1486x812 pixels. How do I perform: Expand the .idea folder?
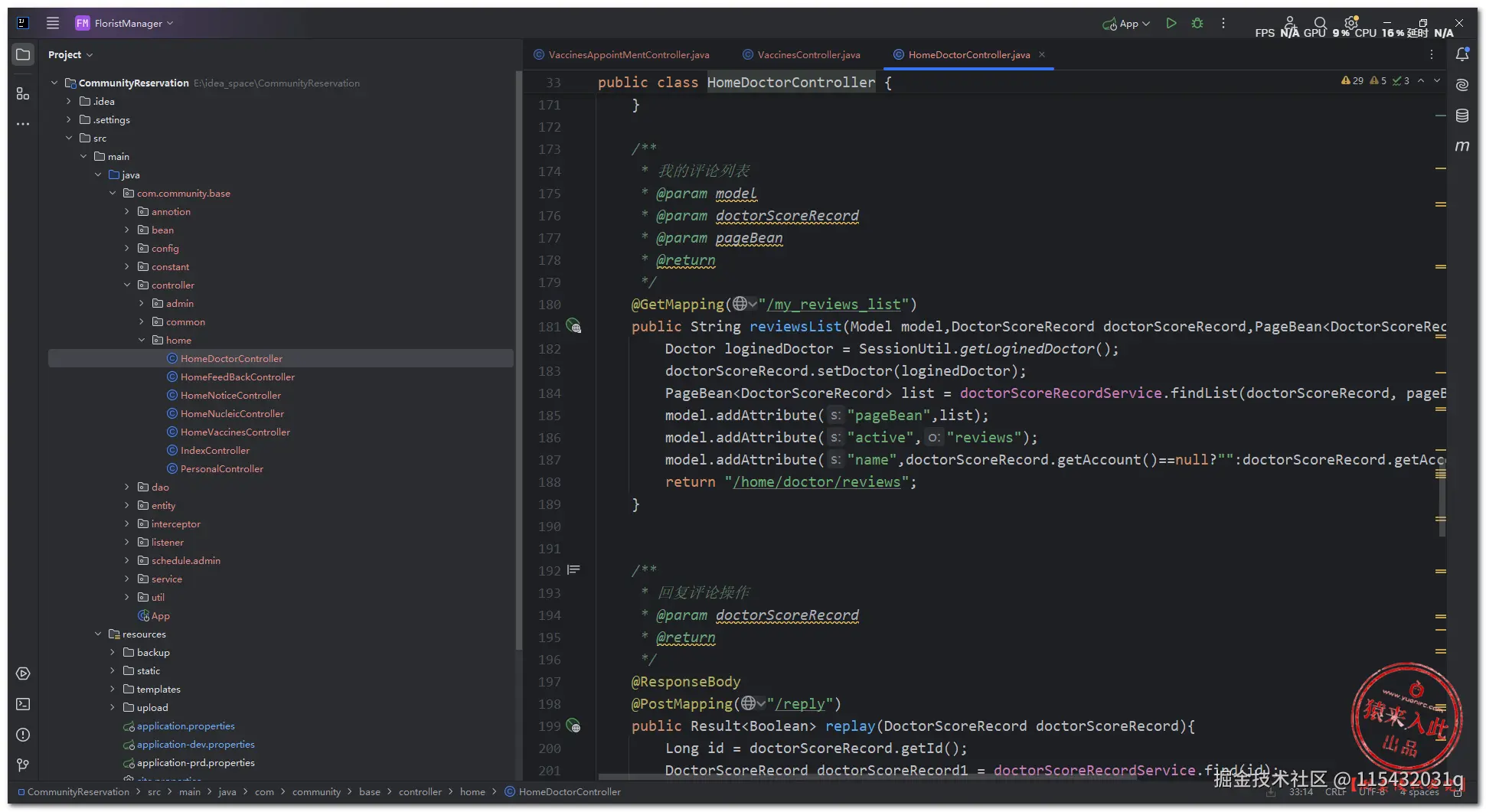pyautogui.click(x=69, y=101)
